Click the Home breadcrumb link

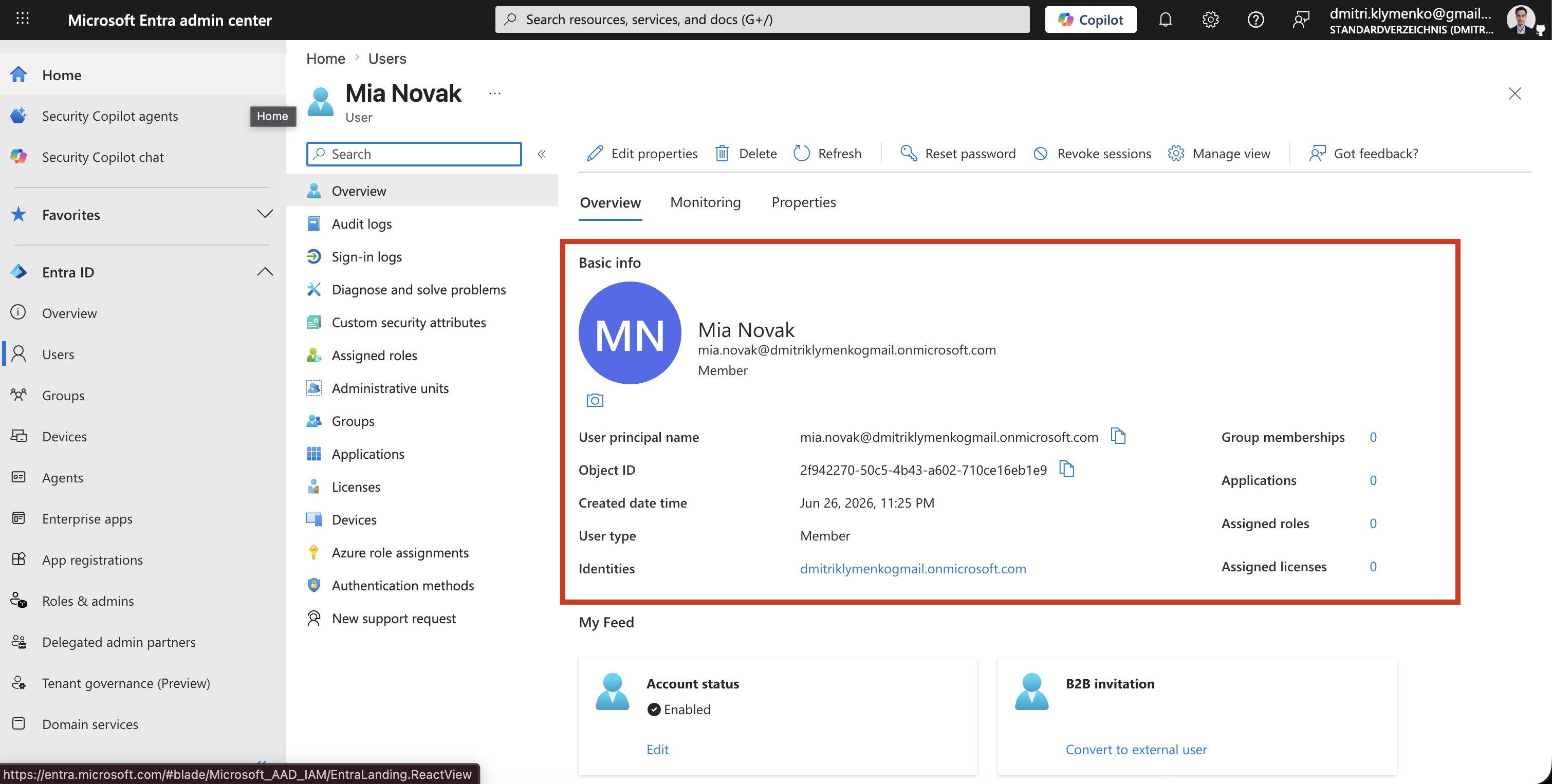[325, 59]
